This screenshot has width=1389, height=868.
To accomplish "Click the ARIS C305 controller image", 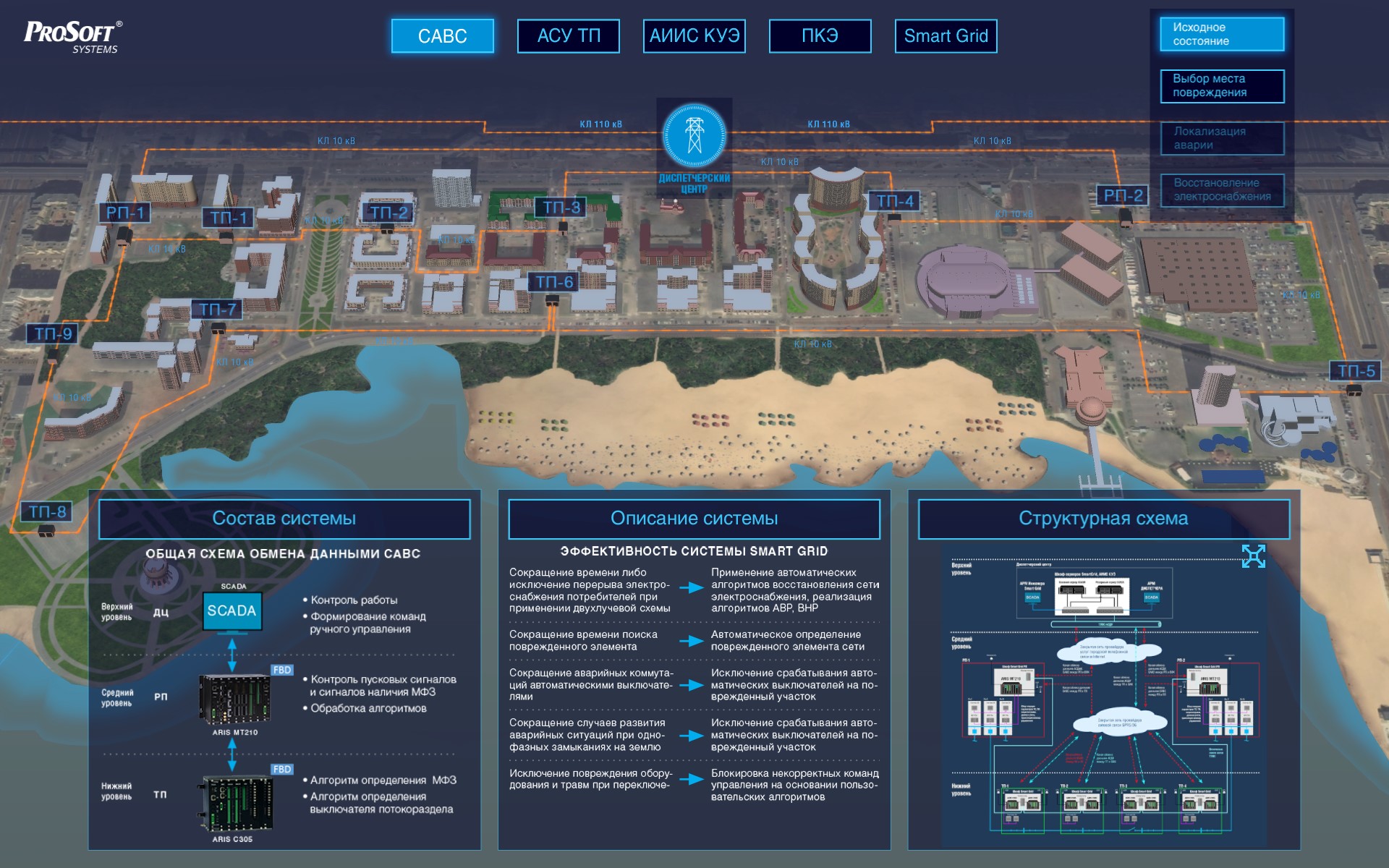I will 237,804.
